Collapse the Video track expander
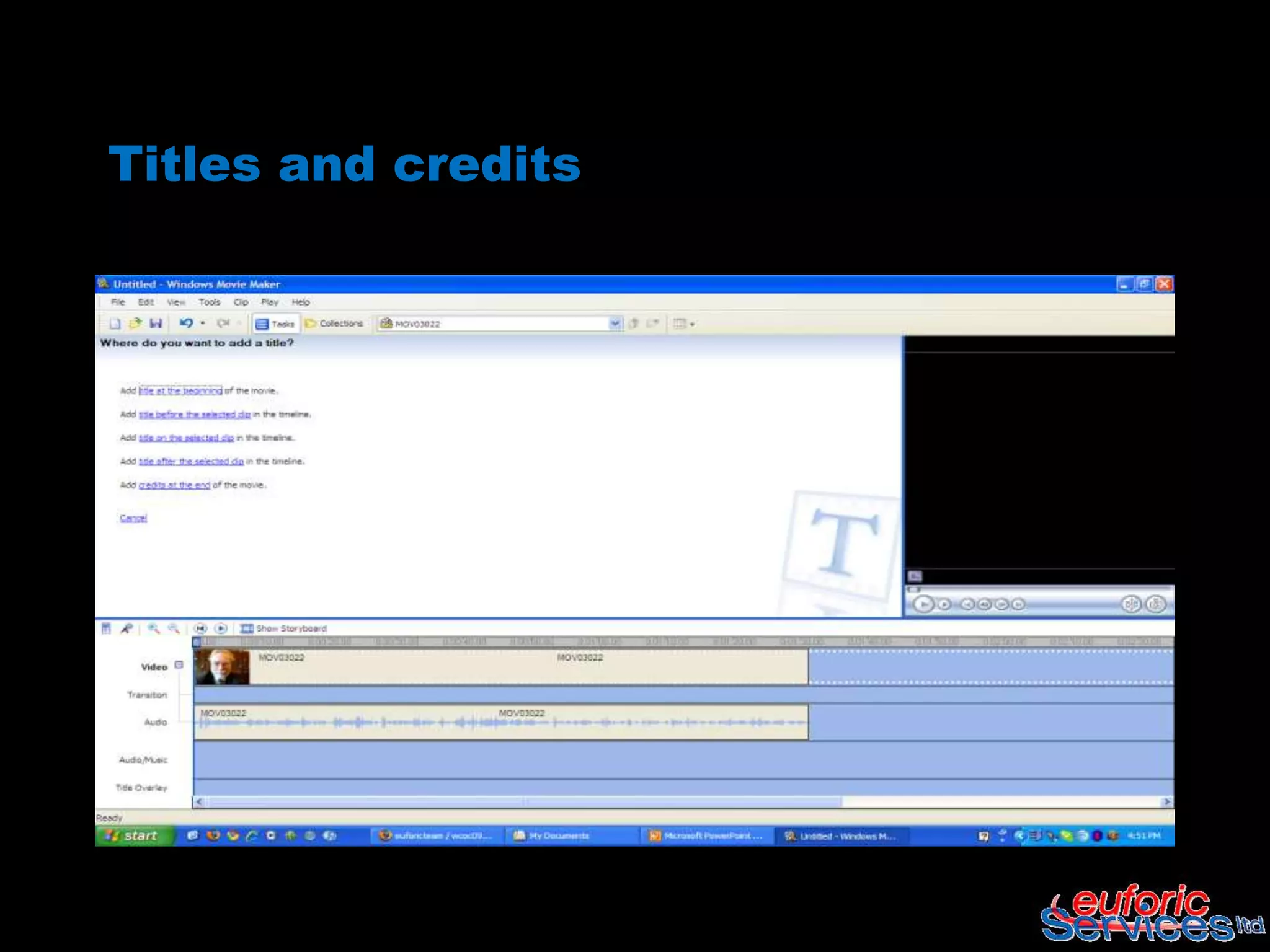This screenshot has height=952, width=1270. [179, 665]
